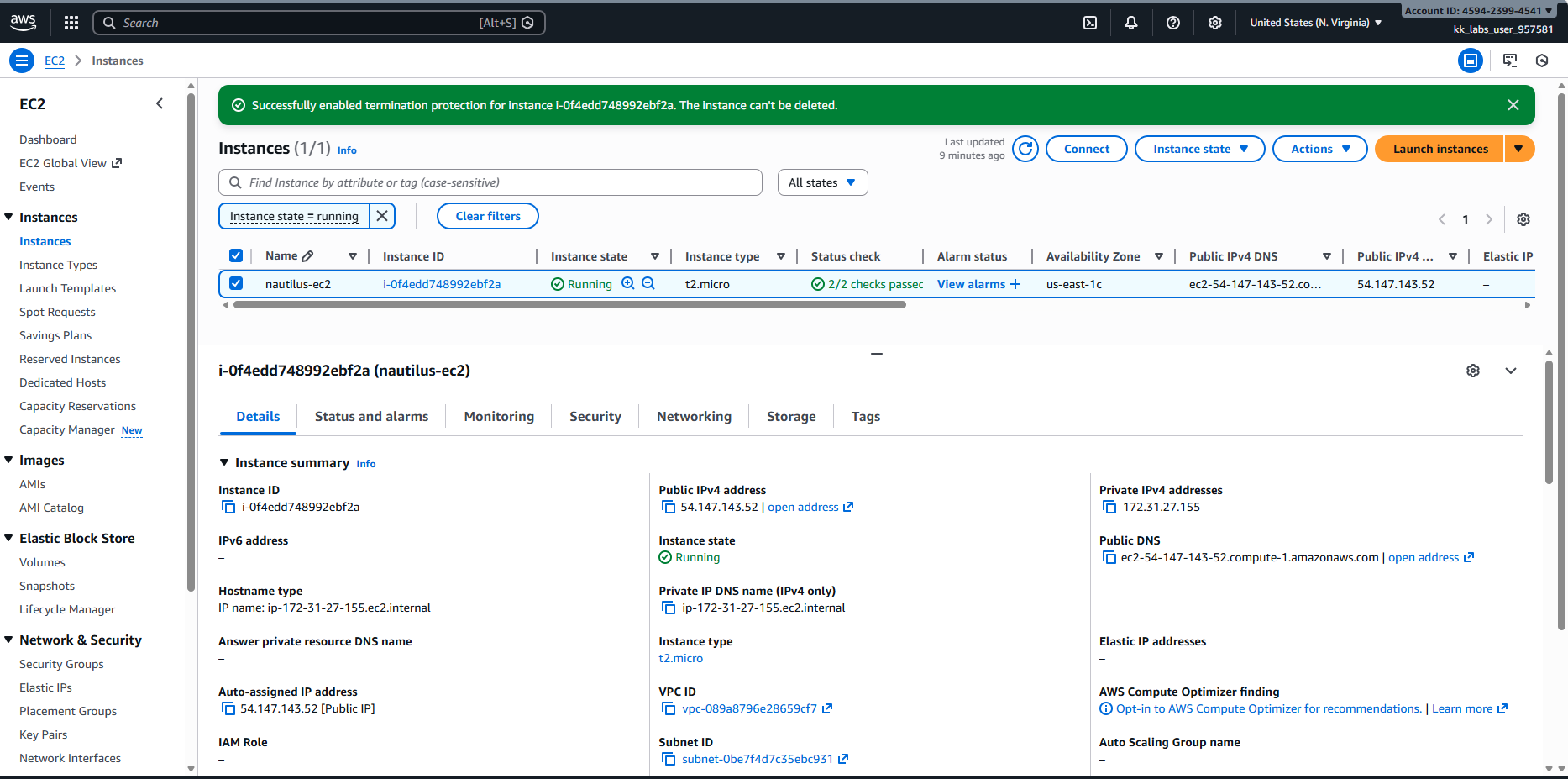Open the Security tab
1568x779 pixels.
(x=595, y=416)
